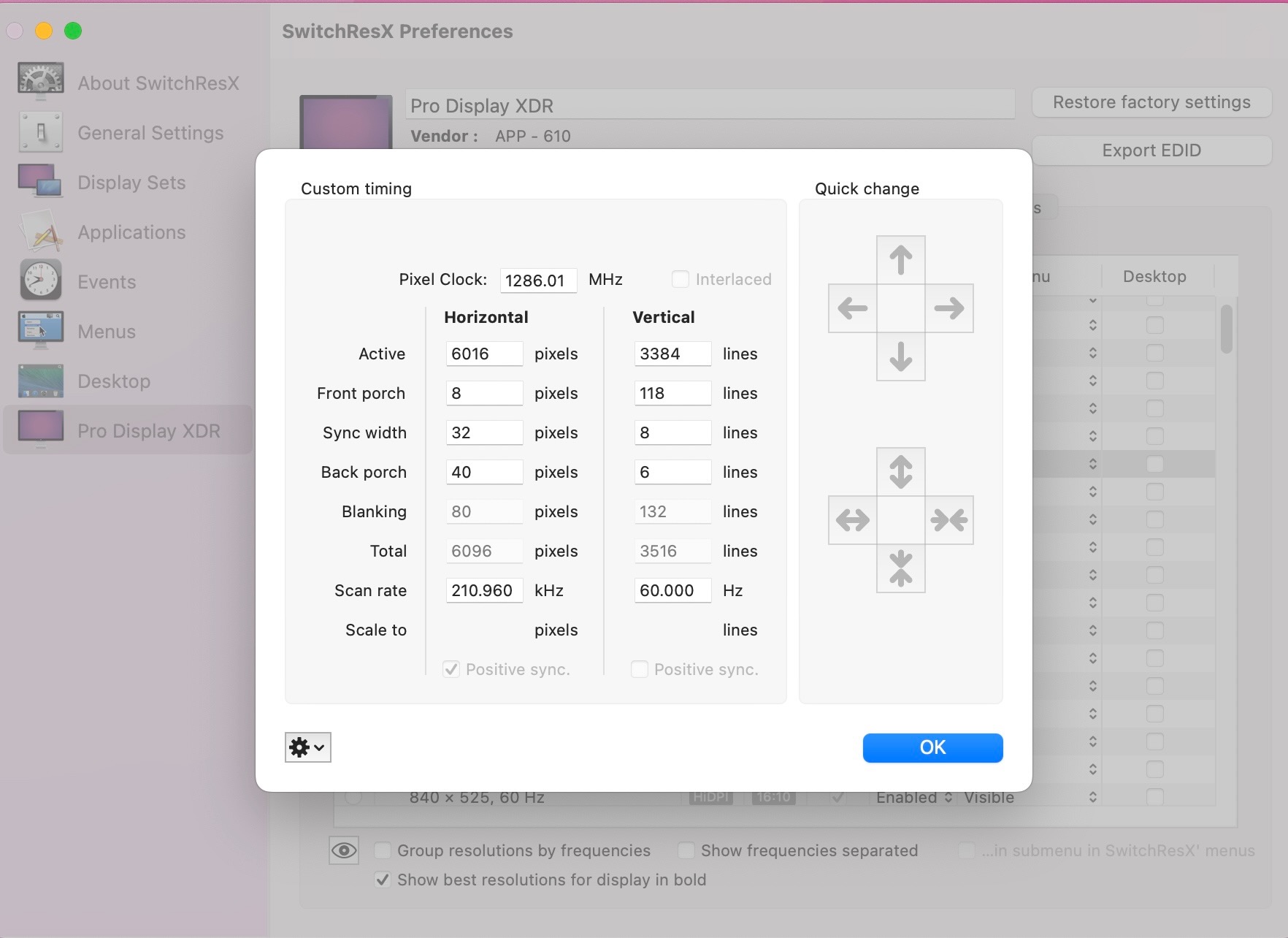Image resolution: width=1288 pixels, height=938 pixels.
Task: Shrink image vertically with the compress arrows
Action: pos(901,568)
